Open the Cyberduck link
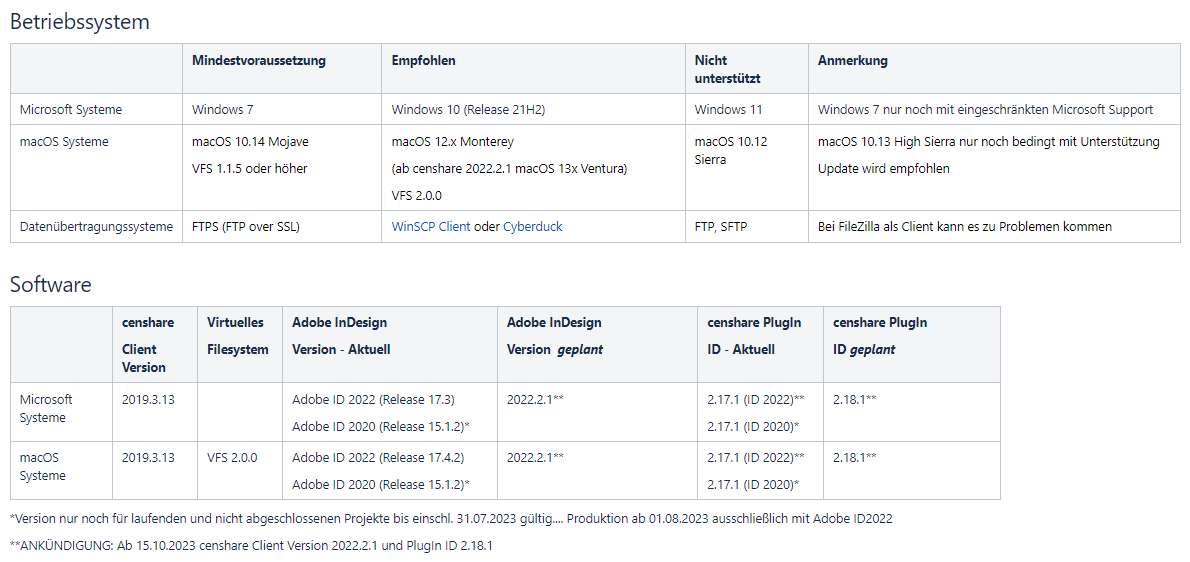This screenshot has height=562, width=1190. pyautogui.click(x=533, y=226)
